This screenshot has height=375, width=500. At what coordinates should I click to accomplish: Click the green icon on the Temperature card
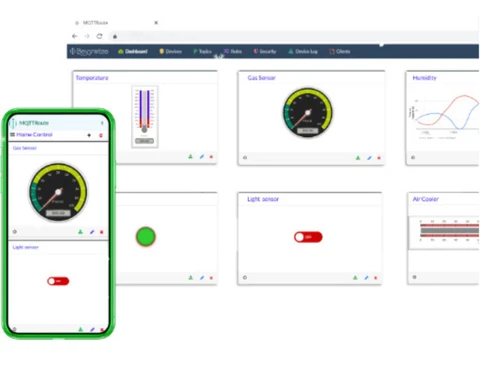click(190, 157)
